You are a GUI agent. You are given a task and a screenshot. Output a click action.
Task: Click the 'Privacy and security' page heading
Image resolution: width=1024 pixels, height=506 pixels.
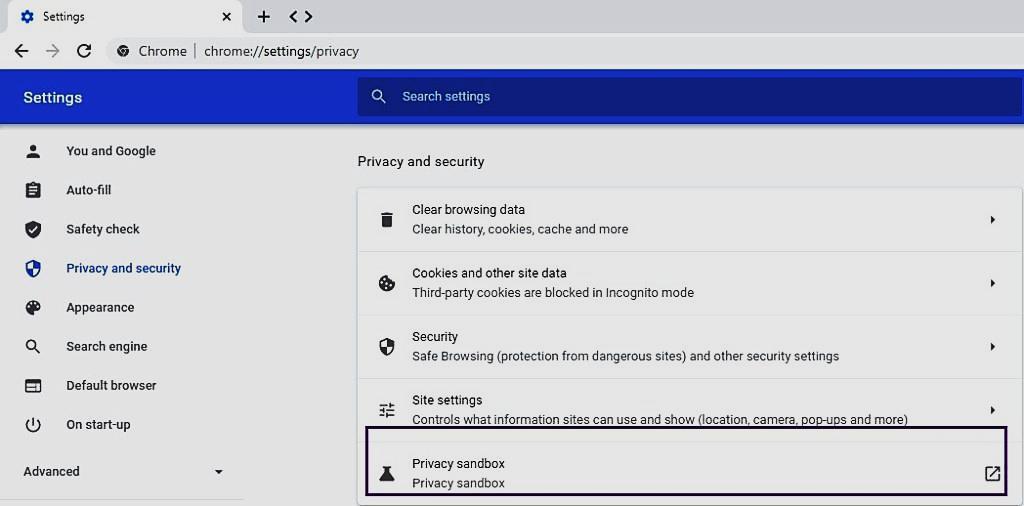click(x=421, y=161)
